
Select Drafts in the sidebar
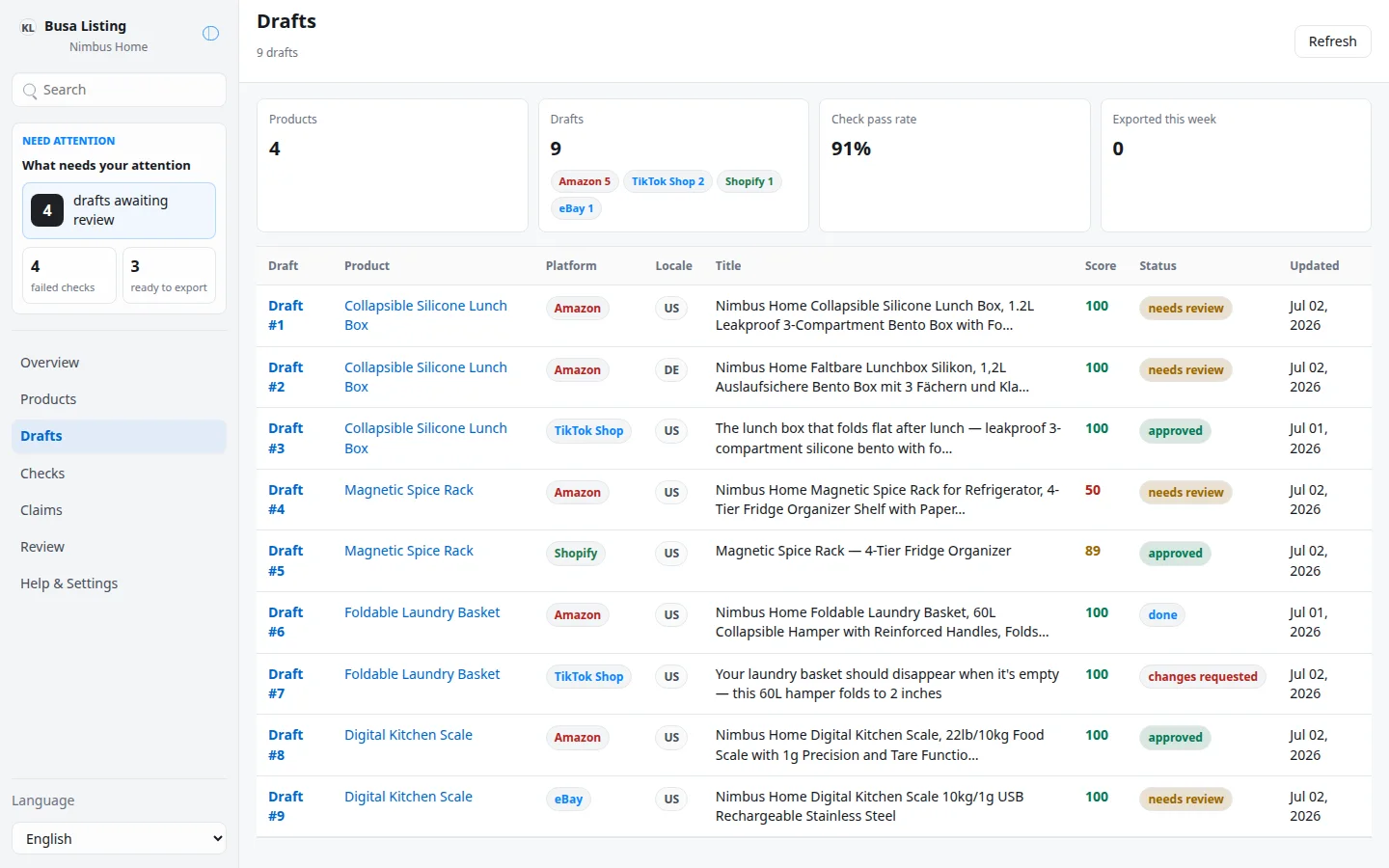click(x=119, y=436)
